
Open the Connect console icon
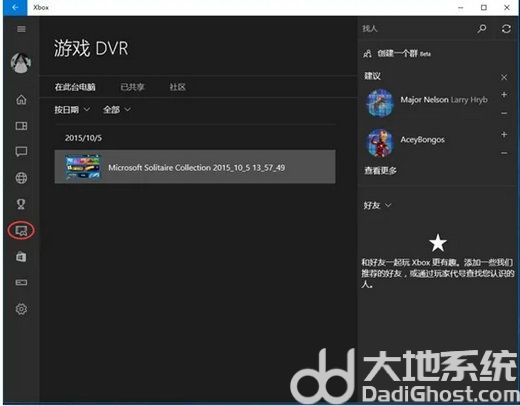[21, 283]
